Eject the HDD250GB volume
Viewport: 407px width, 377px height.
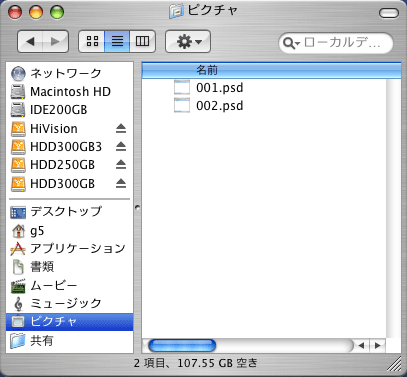tap(121, 164)
